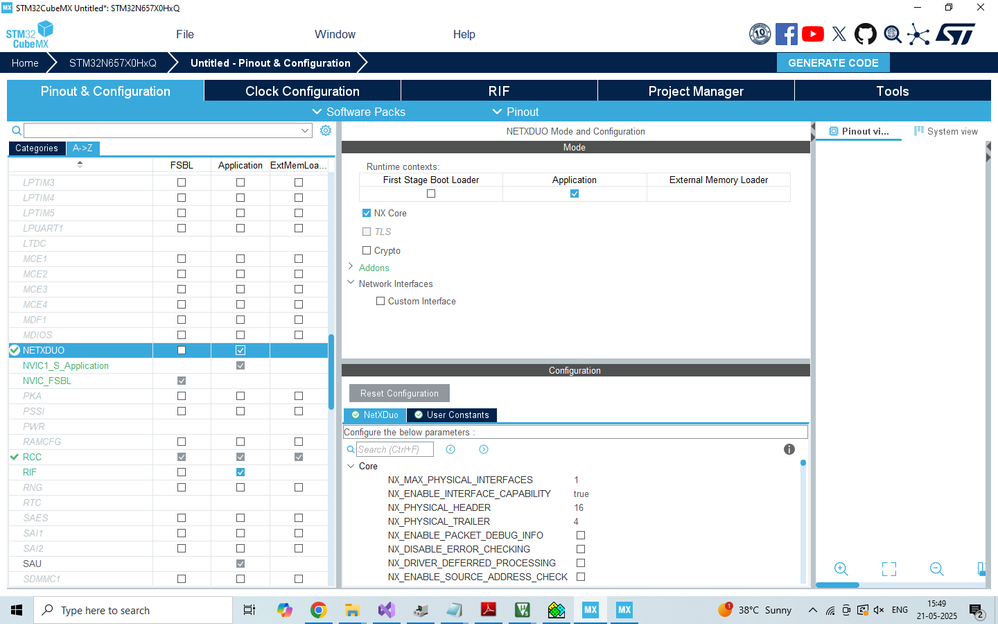The width and height of the screenshot is (998, 624).
Task: Enable the TLS checkbox under Mode
Action: tap(366, 231)
